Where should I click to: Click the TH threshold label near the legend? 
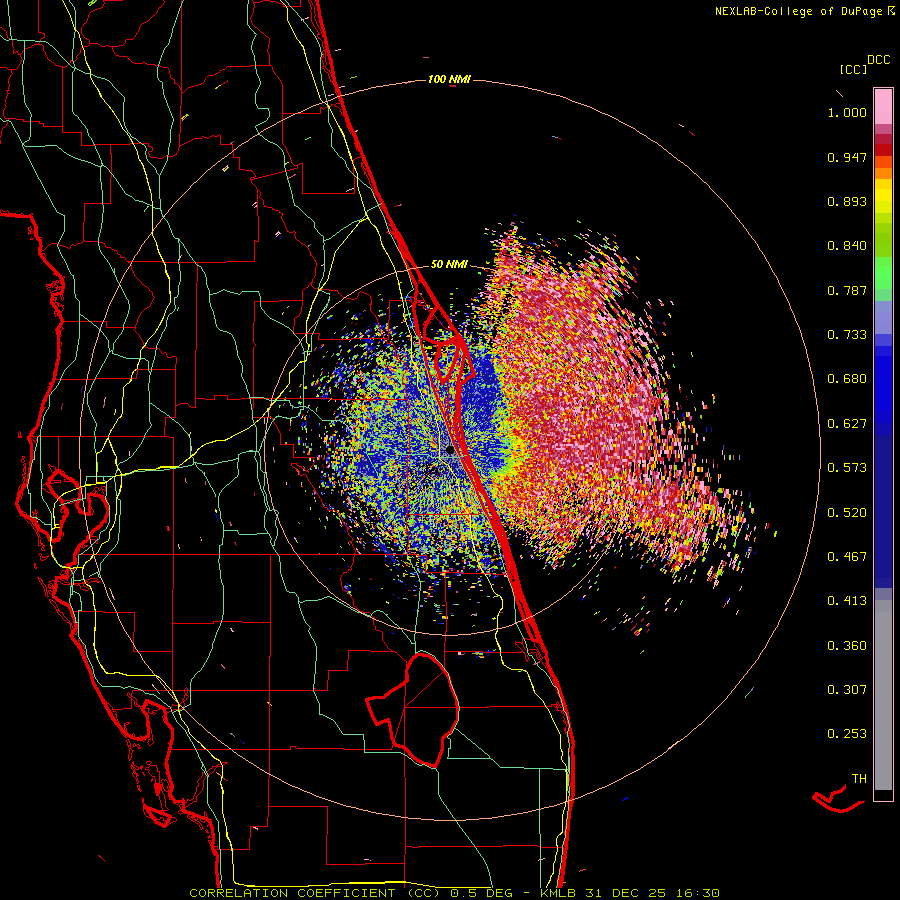[859, 779]
